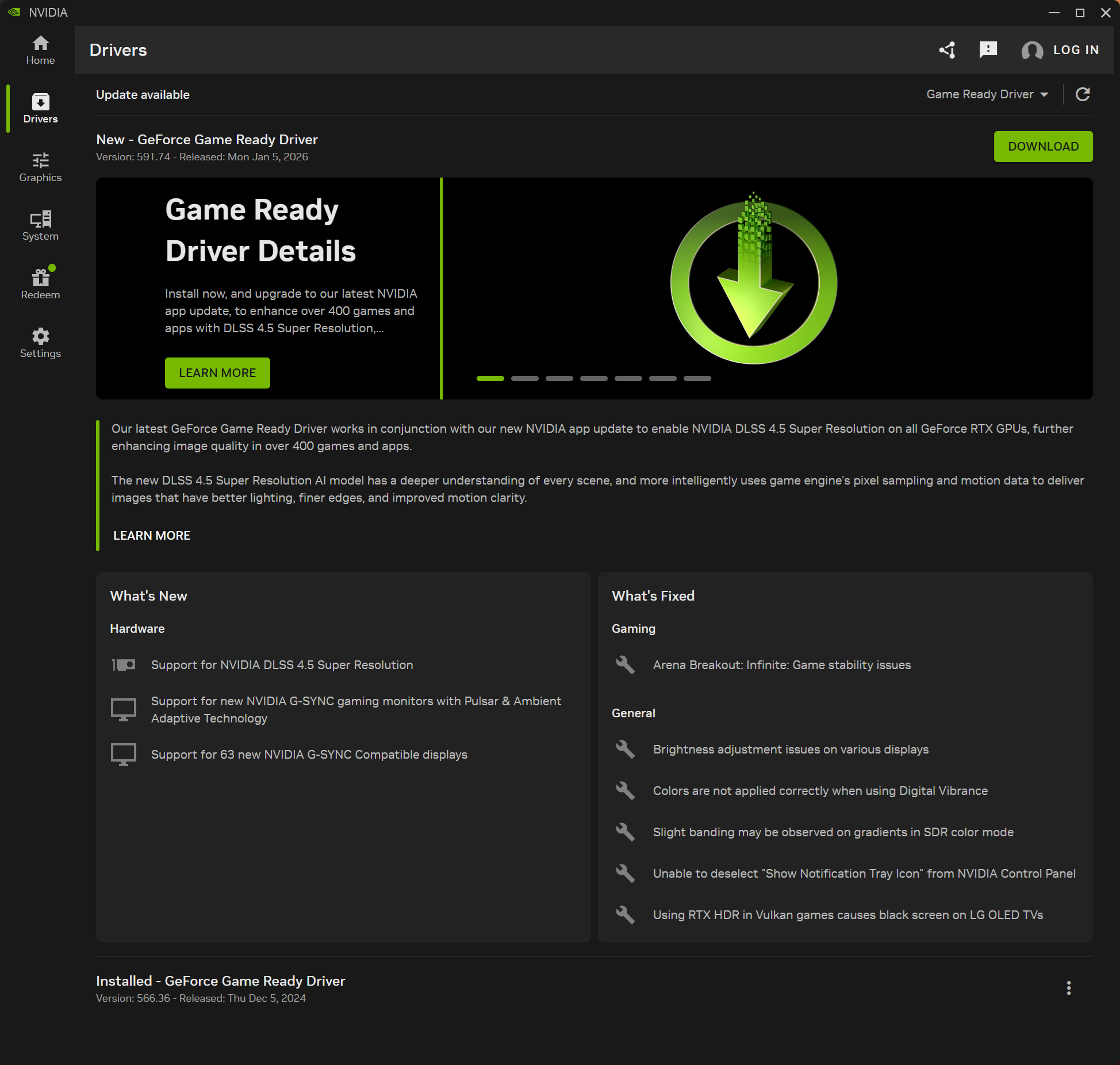Viewport: 1120px width, 1065px height.
Task: Go to the System section
Action: point(40,226)
